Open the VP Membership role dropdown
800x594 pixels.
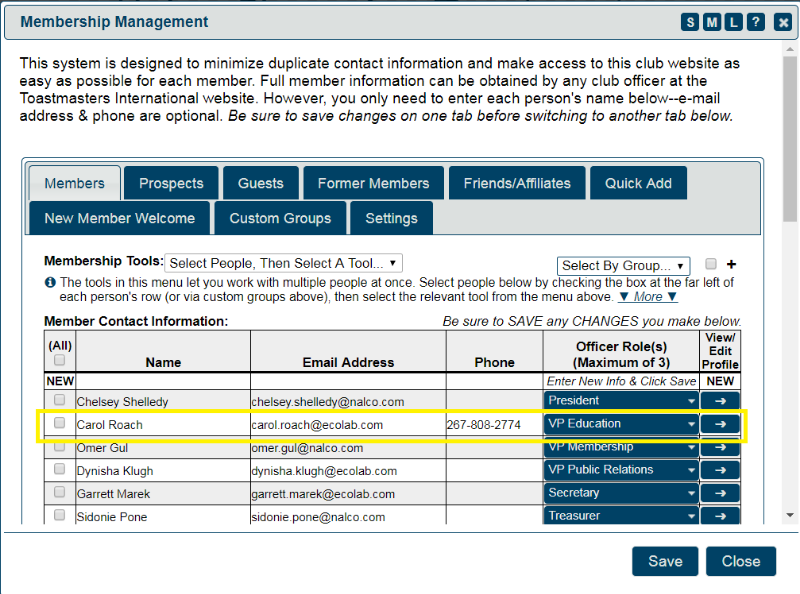[621, 447]
